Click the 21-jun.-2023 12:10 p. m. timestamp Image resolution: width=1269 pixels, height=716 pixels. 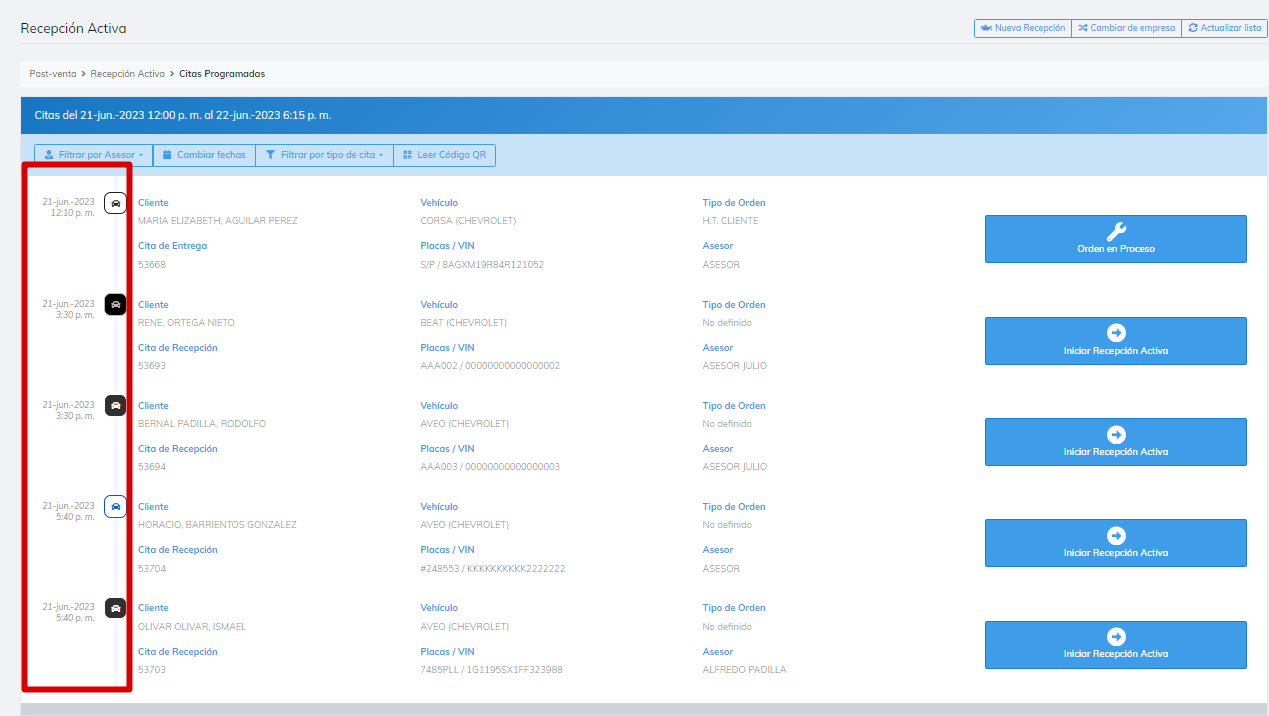pyautogui.click(x=68, y=207)
